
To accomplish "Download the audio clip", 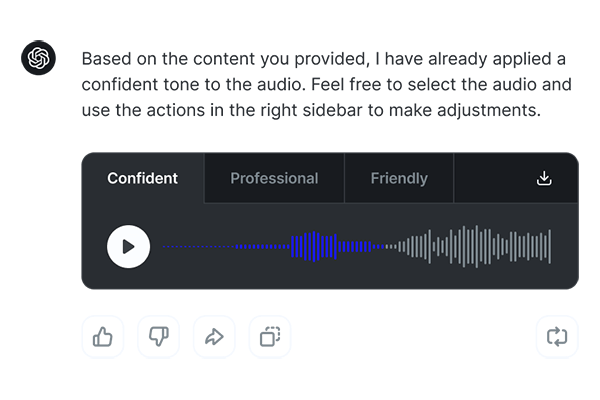I will coord(544,178).
